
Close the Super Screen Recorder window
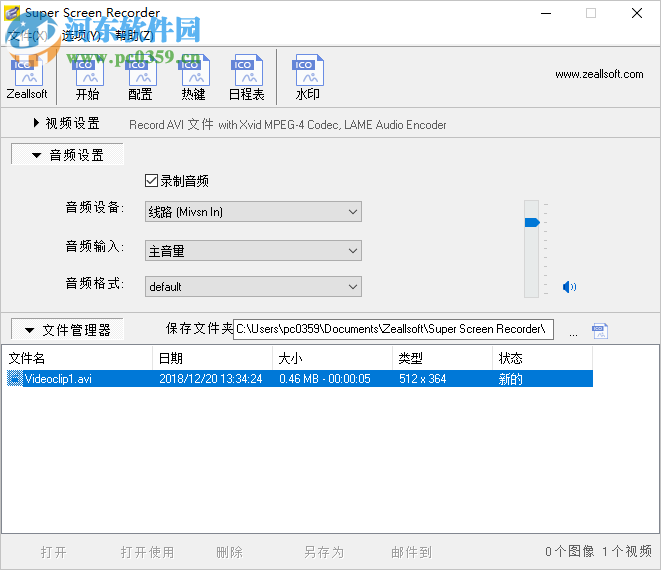pos(637,13)
